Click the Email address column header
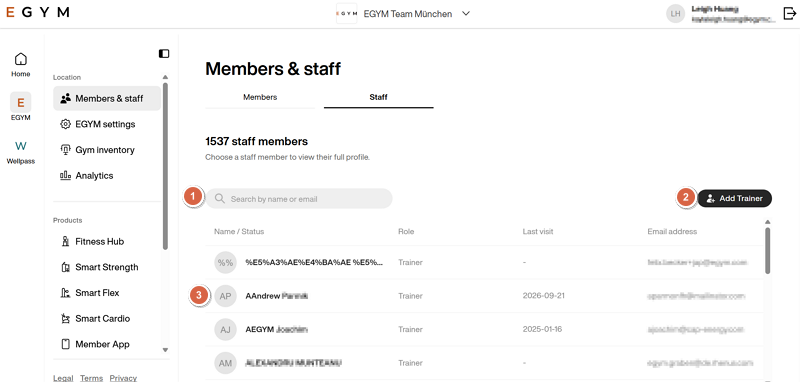The height and width of the screenshot is (382, 800). tap(672, 232)
